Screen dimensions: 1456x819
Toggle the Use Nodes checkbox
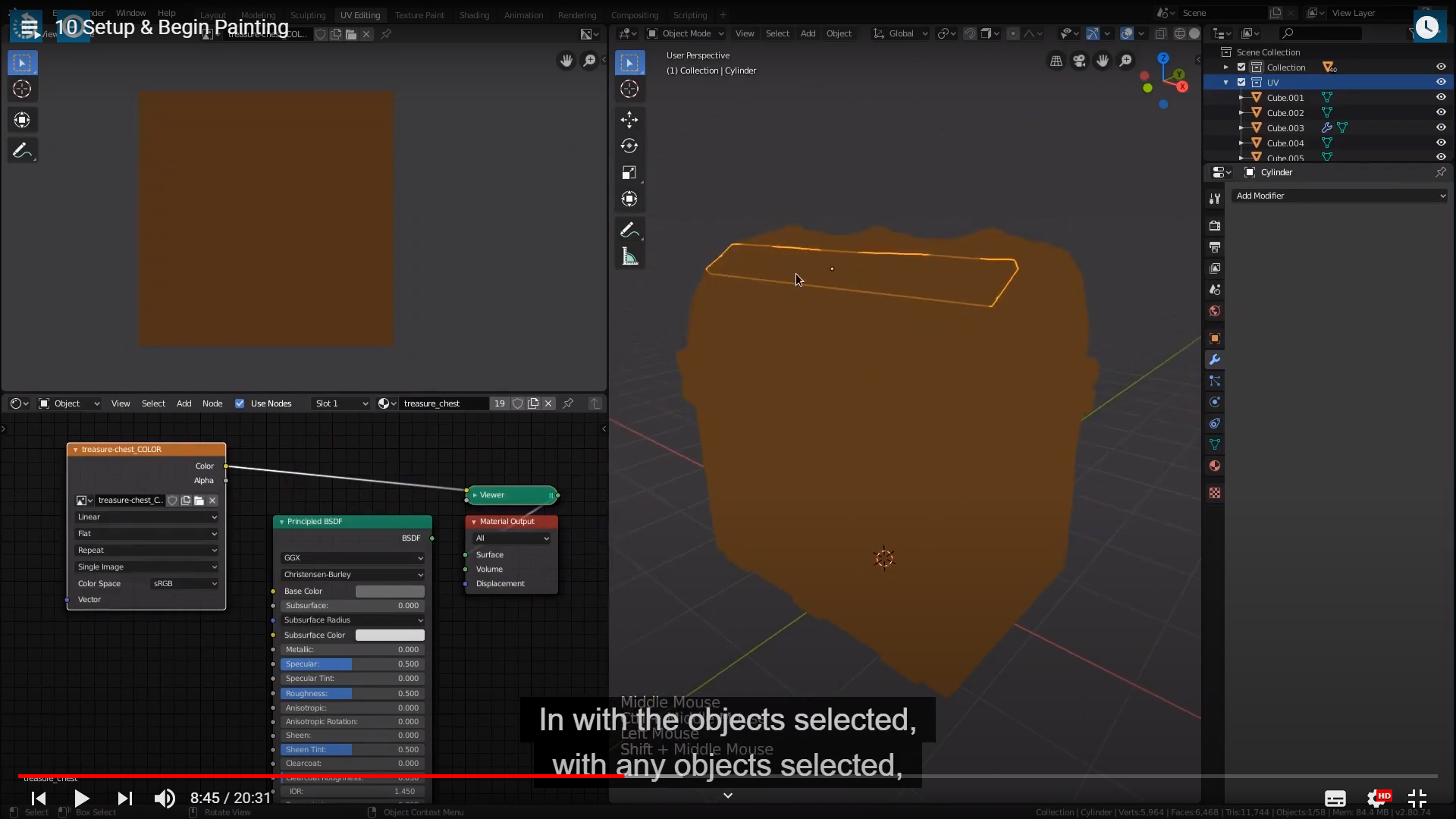(x=240, y=403)
